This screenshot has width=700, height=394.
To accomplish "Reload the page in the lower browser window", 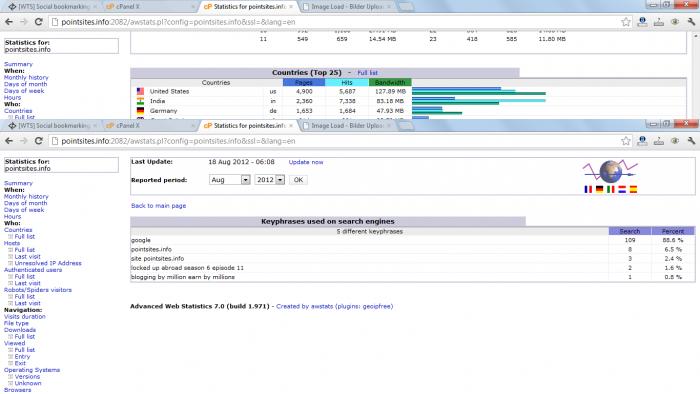I will [x=38, y=141].
